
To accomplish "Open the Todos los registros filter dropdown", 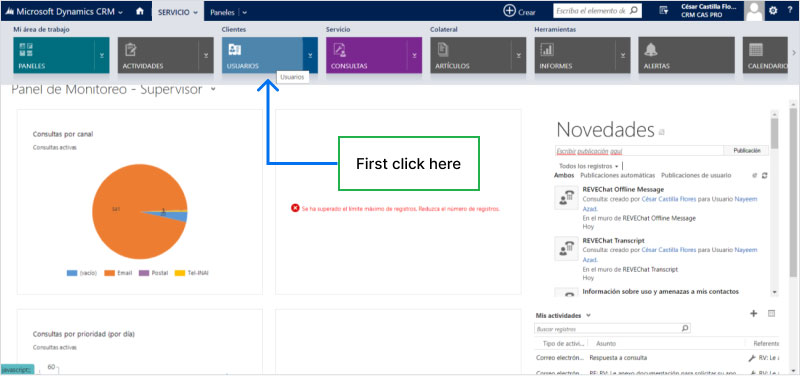I will 589,166.
